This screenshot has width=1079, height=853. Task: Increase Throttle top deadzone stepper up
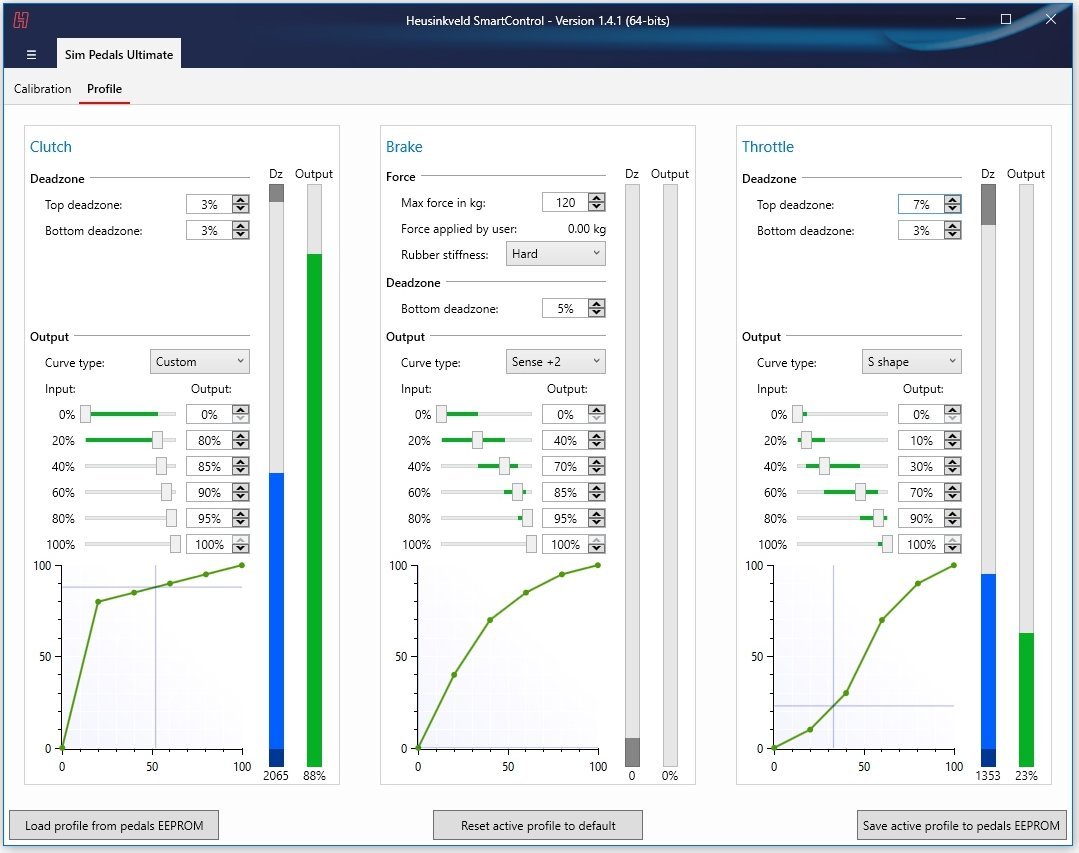click(952, 199)
